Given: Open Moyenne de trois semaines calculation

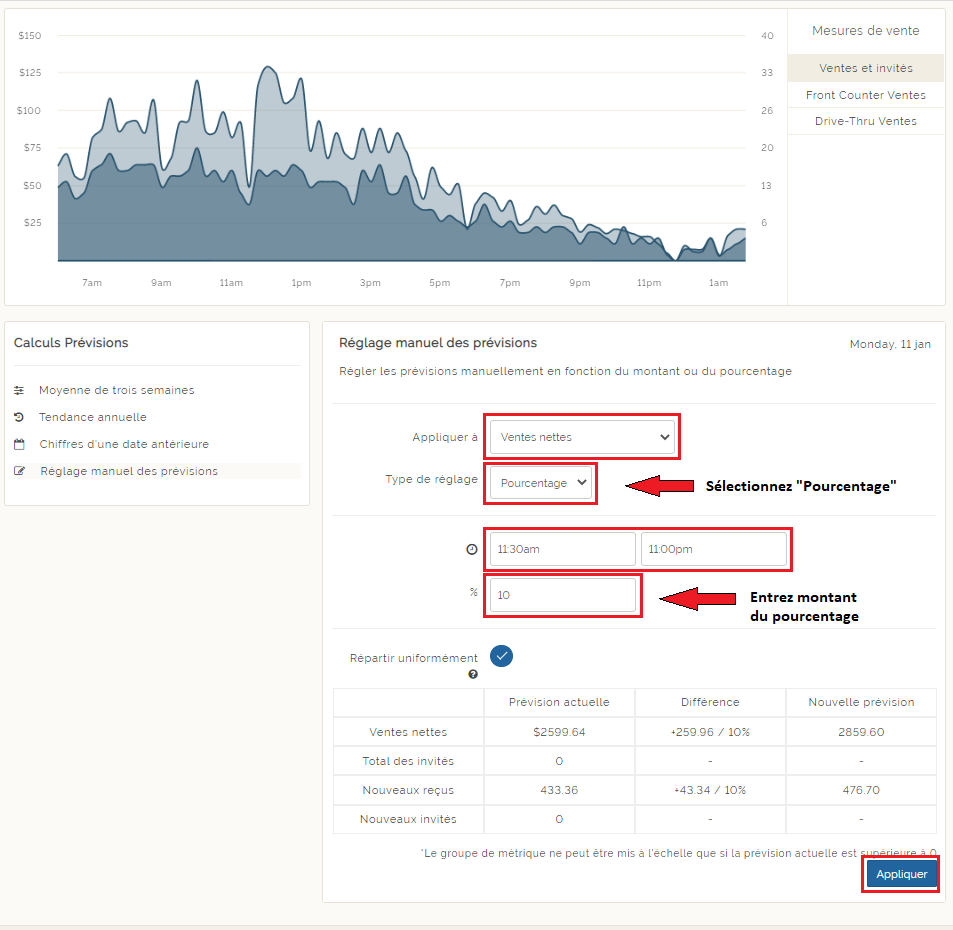Looking at the screenshot, I should tap(116, 390).
